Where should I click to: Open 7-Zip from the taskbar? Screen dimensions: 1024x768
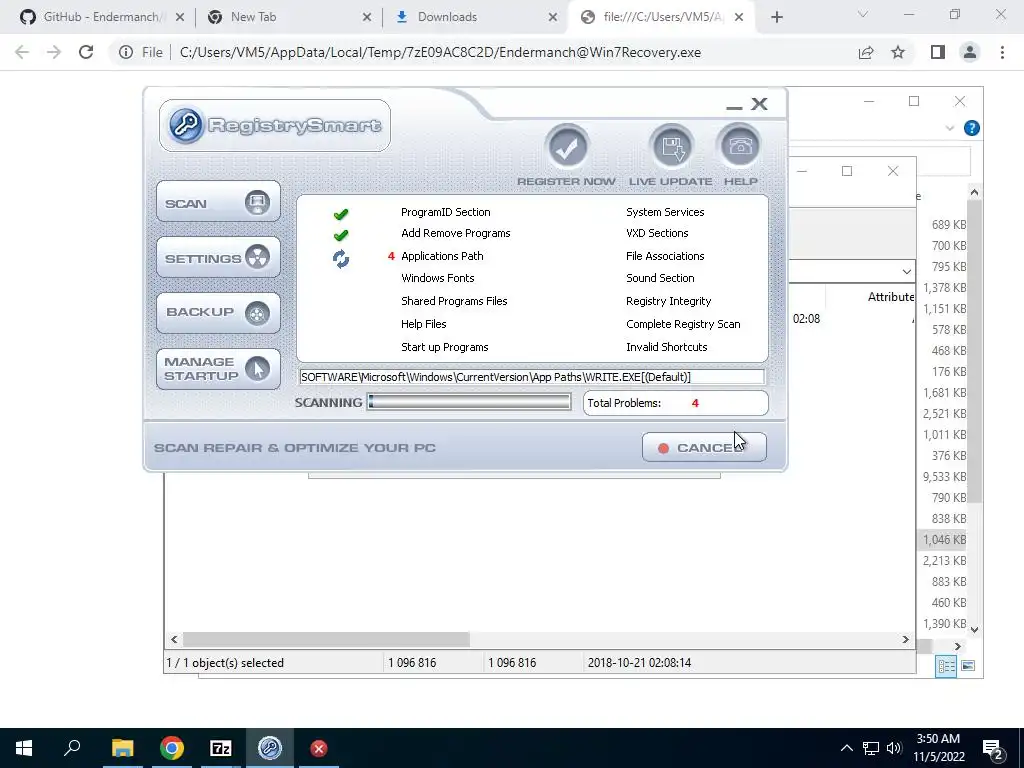(221, 748)
